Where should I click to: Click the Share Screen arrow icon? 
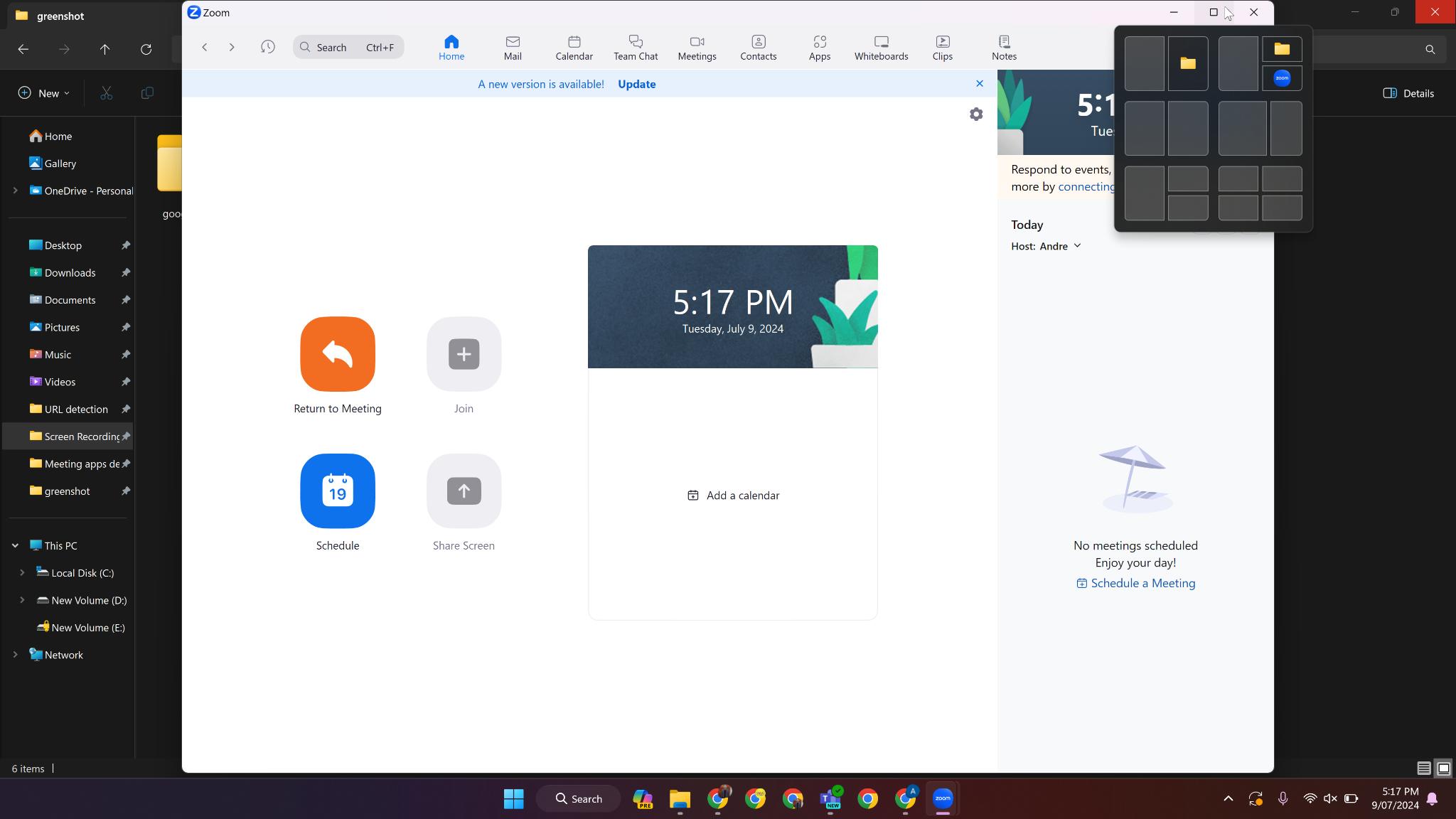464,491
